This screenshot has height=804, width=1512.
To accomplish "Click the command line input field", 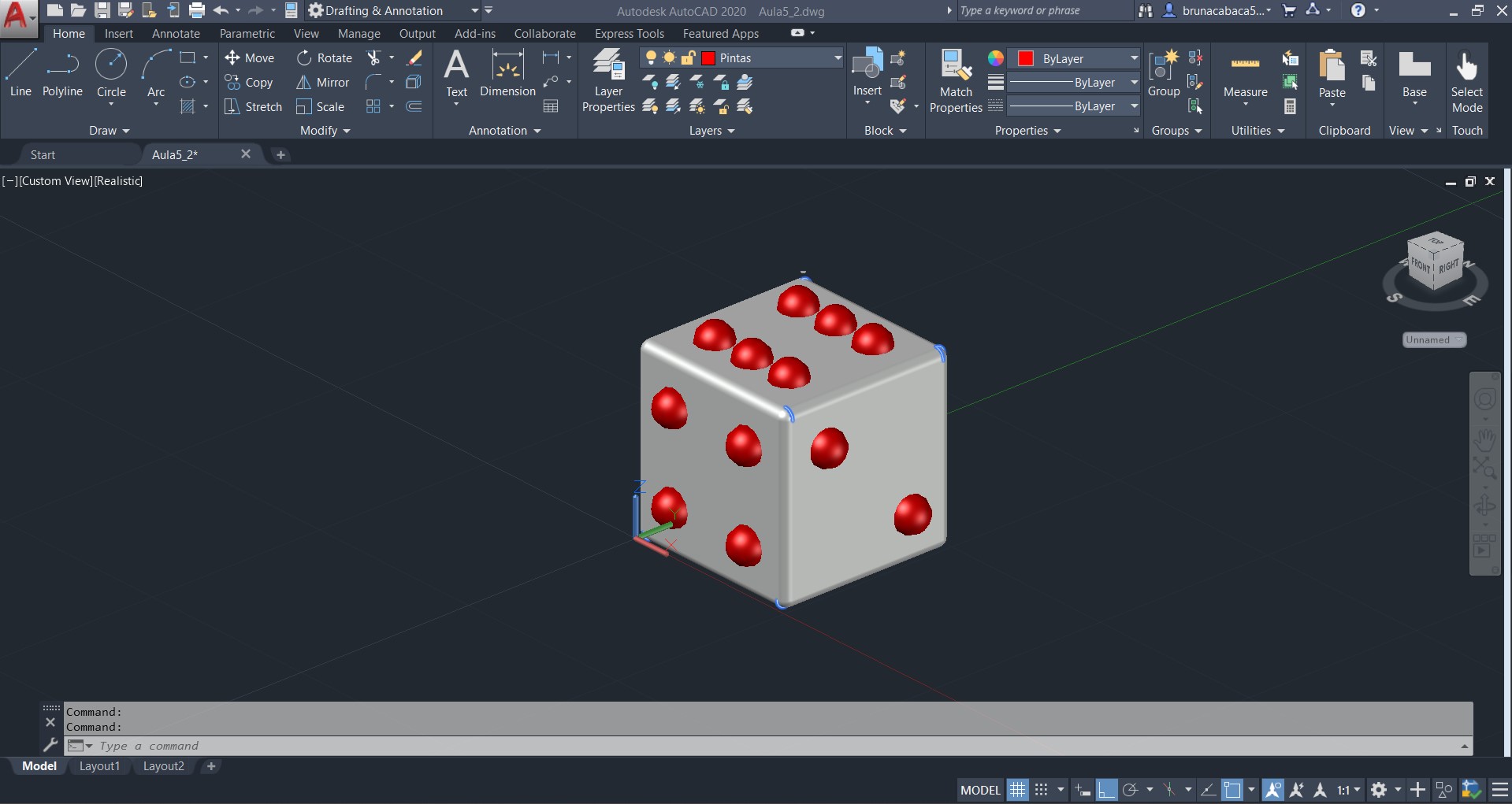I will click(768, 746).
